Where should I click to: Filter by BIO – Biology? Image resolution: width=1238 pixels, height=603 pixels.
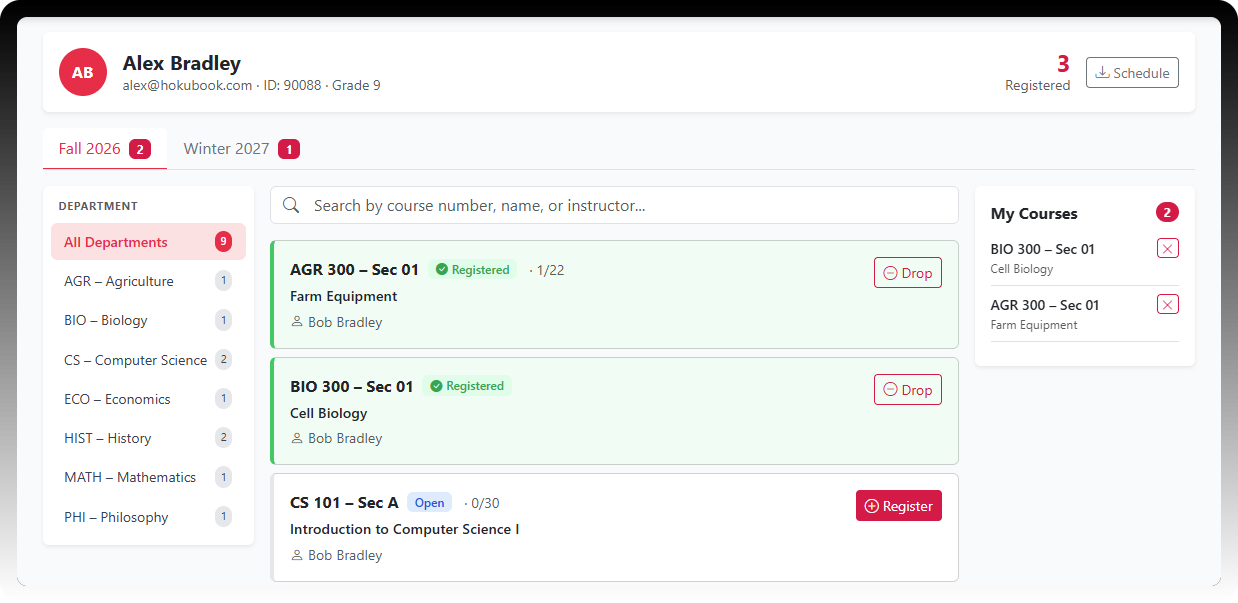pos(148,320)
